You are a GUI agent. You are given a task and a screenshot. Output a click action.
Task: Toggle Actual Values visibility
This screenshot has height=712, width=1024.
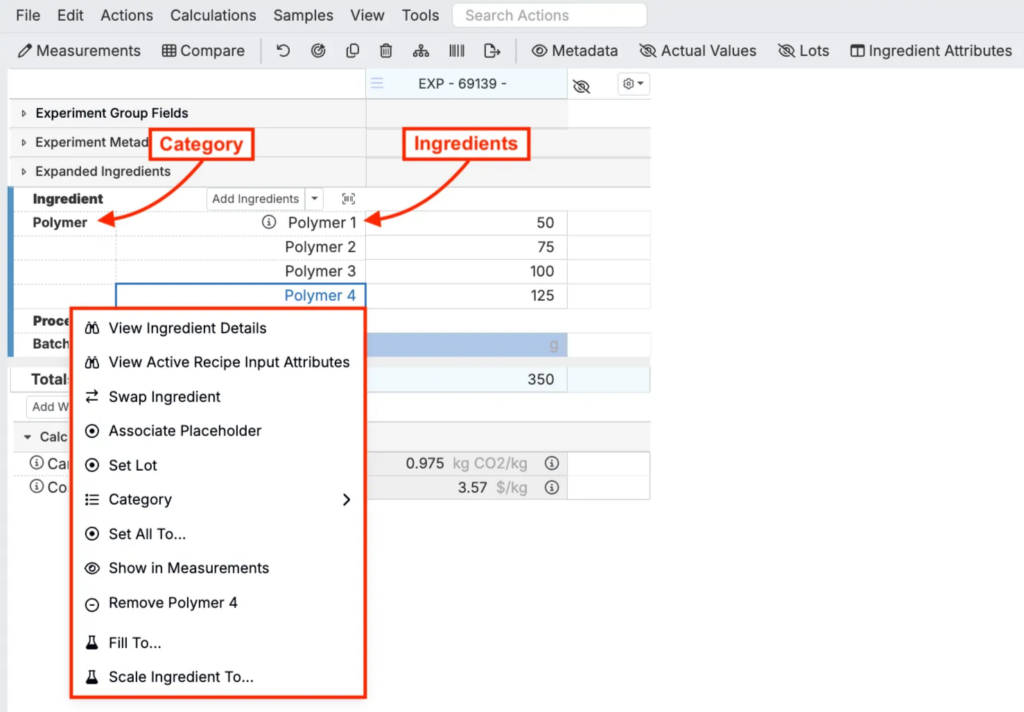[x=697, y=51]
